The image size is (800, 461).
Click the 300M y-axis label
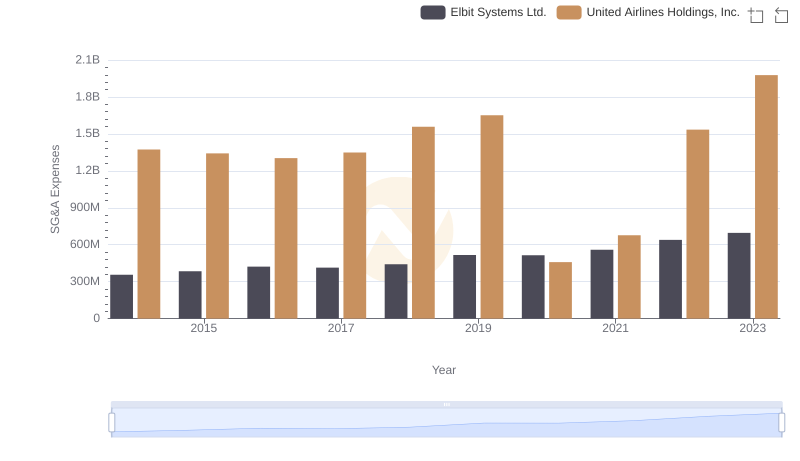click(x=85, y=281)
